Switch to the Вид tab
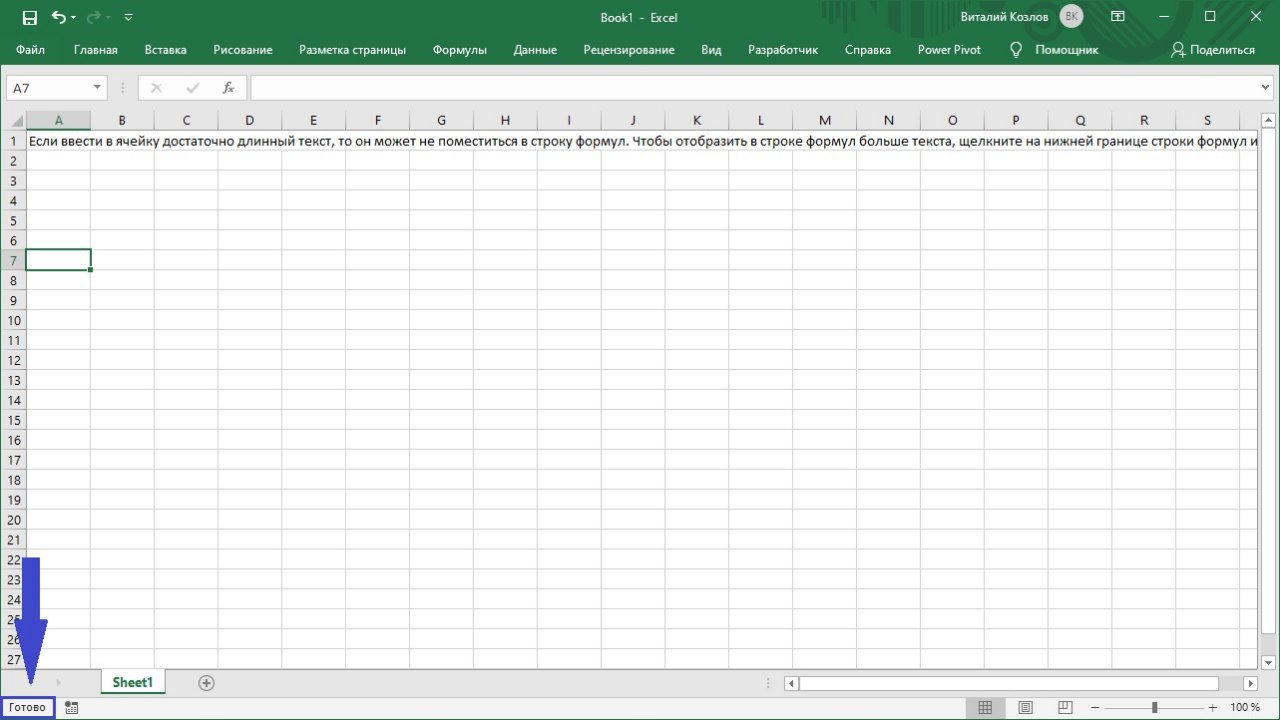 pyautogui.click(x=711, y=50)
